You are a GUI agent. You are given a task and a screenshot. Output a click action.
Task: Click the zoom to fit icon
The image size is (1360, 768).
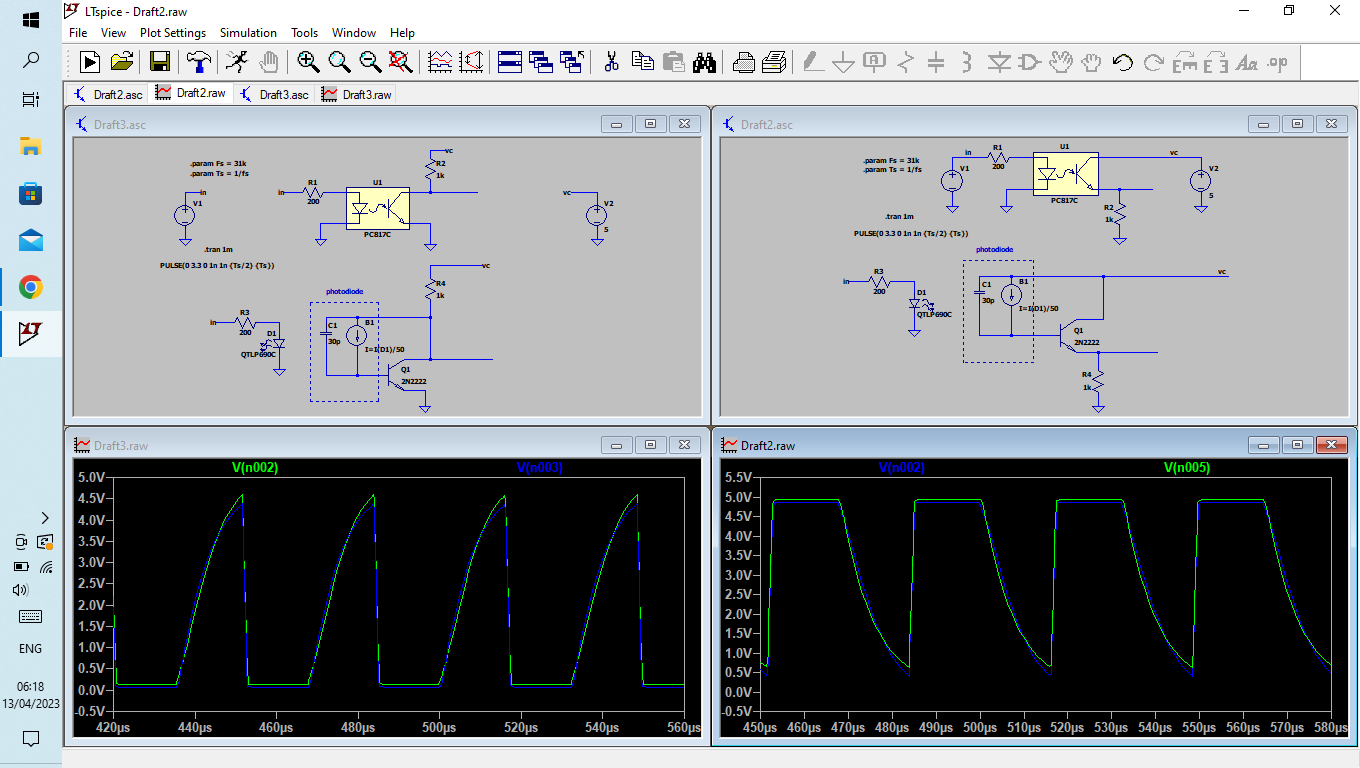tap(401, 62)
